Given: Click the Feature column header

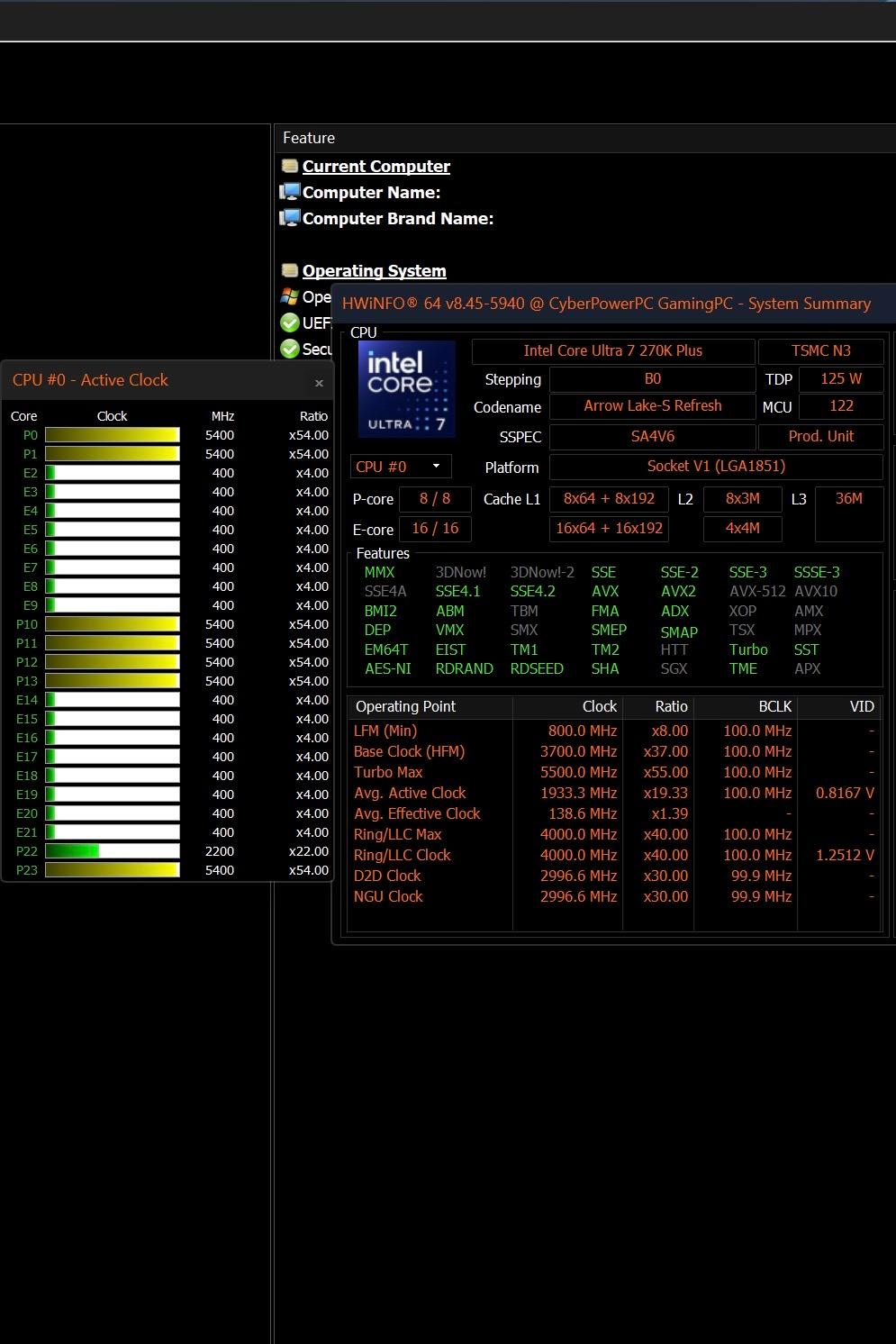Looking at the screenshot, I should point(585,138).
